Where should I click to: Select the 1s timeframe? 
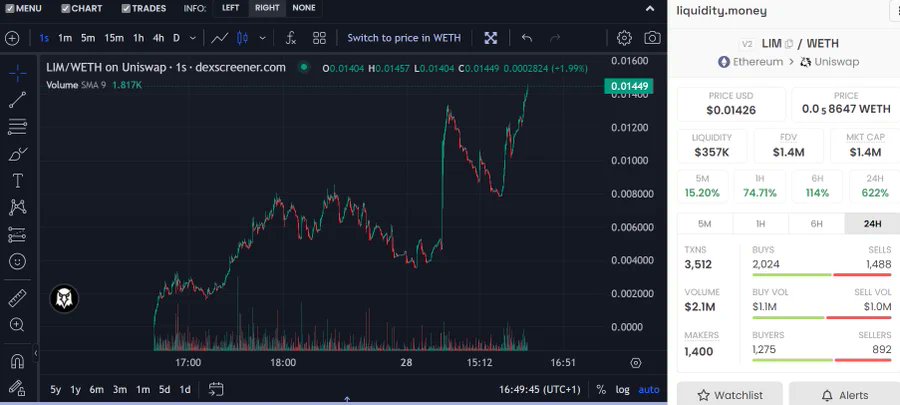pyautogui.click(x=44, y=38)
